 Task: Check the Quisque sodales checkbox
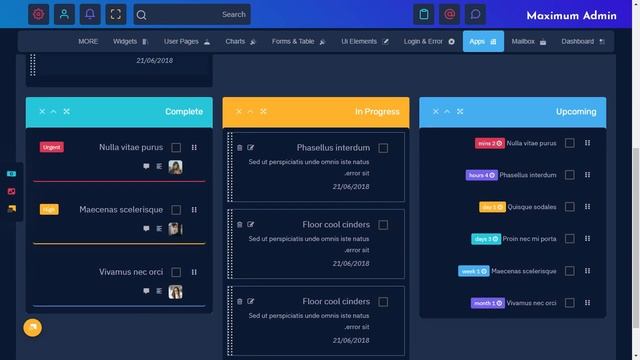click(569, 207)
